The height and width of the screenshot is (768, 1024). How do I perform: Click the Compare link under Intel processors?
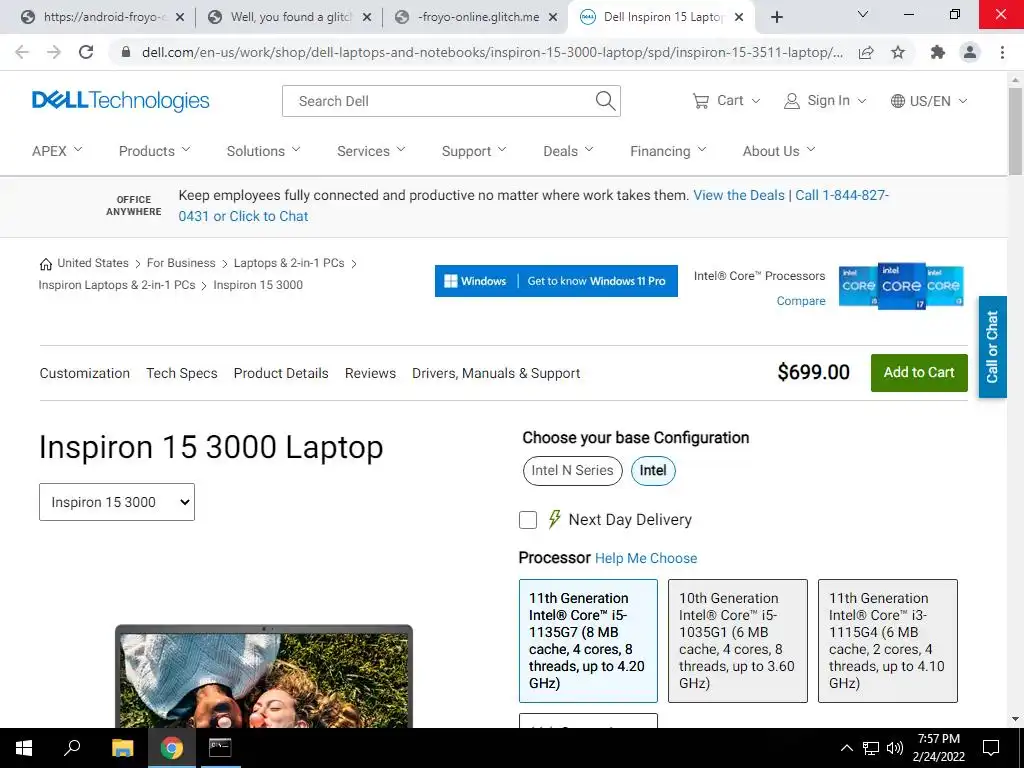click(801, 301)
